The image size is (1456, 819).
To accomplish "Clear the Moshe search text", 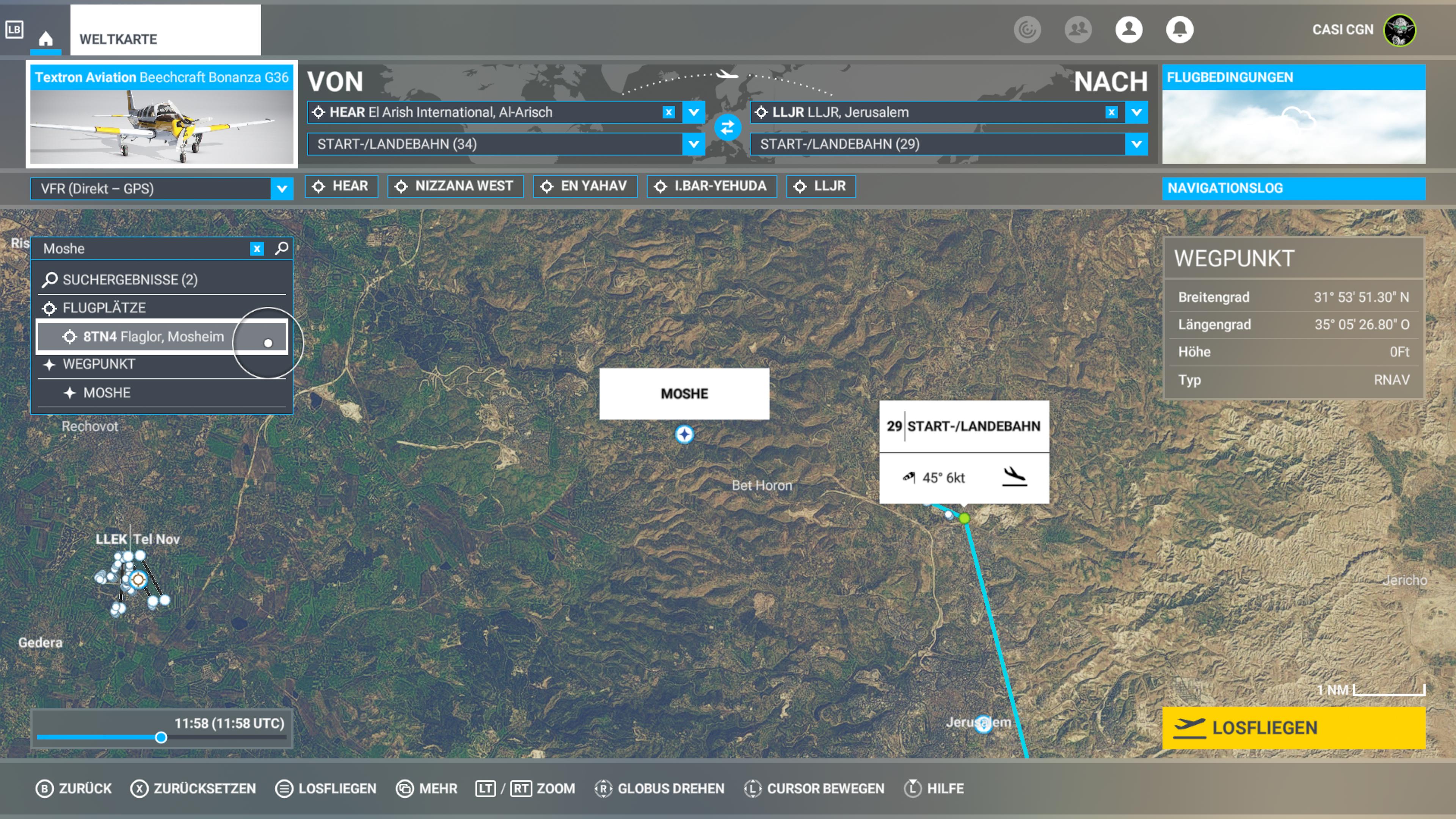I will [257, 249].
